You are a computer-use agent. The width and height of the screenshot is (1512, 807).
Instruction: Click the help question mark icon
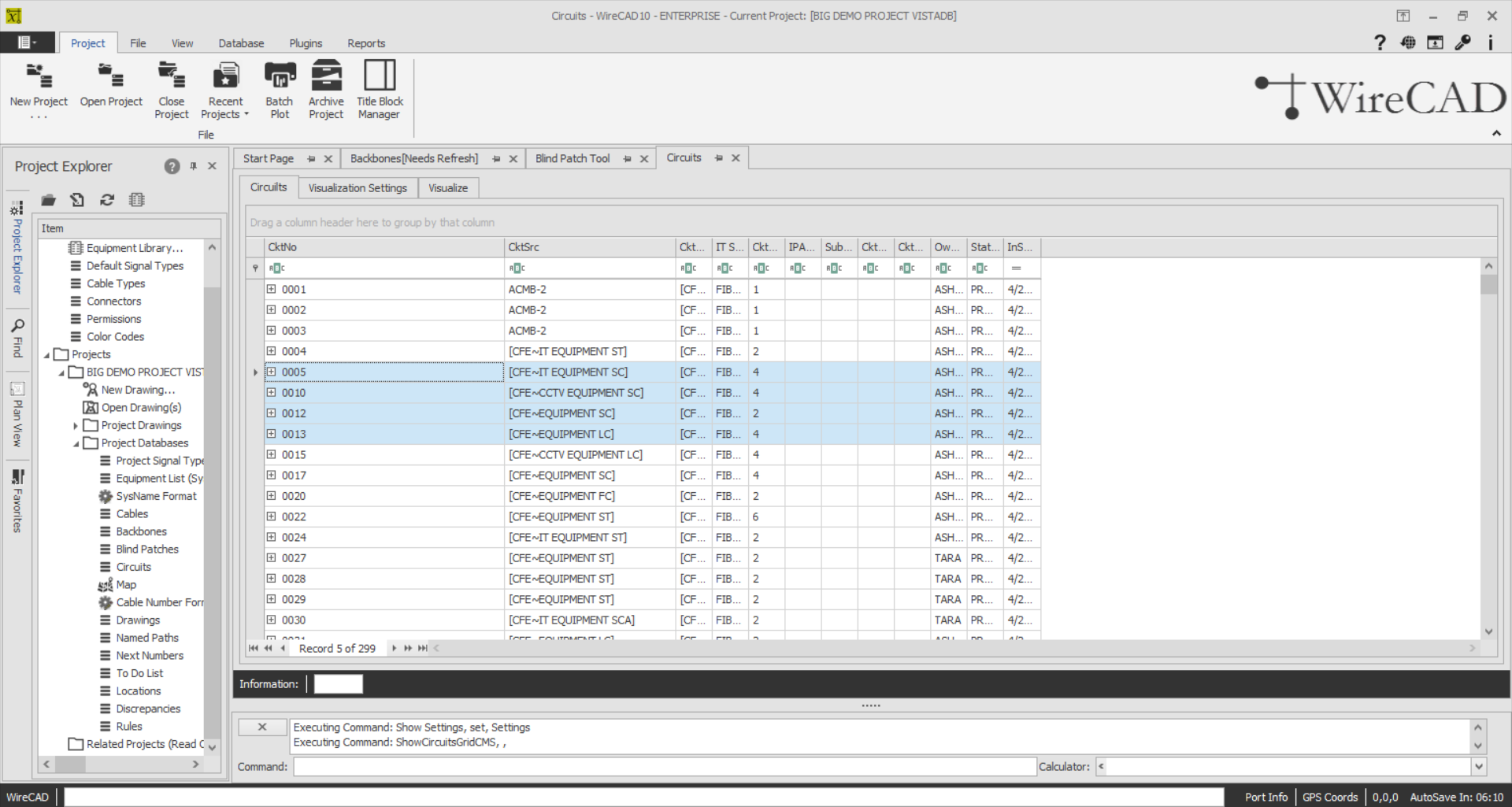click(1379, 43)
